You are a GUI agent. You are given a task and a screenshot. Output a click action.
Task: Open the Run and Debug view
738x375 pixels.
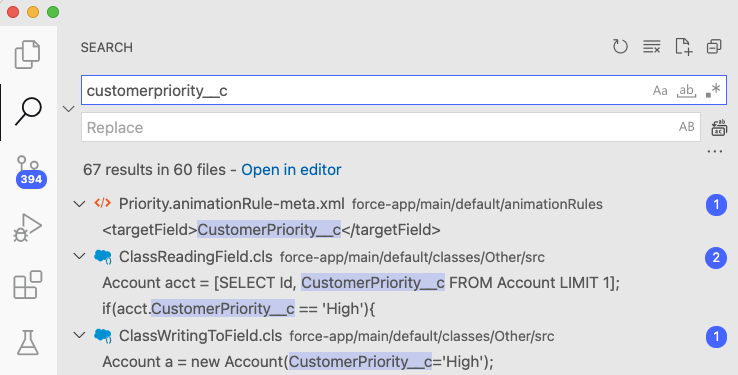coord(28,228)
